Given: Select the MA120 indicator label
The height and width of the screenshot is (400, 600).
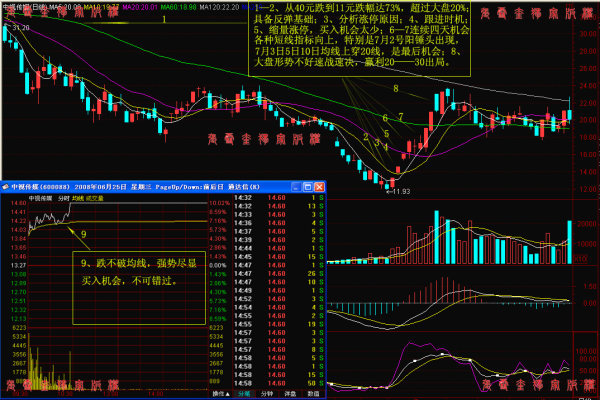Looking at the screenshot, I should coord(219,7).
